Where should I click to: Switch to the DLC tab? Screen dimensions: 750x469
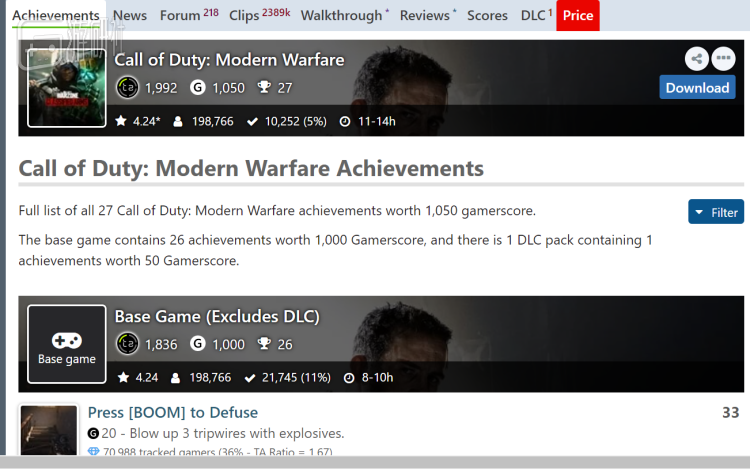click(536, 15)
